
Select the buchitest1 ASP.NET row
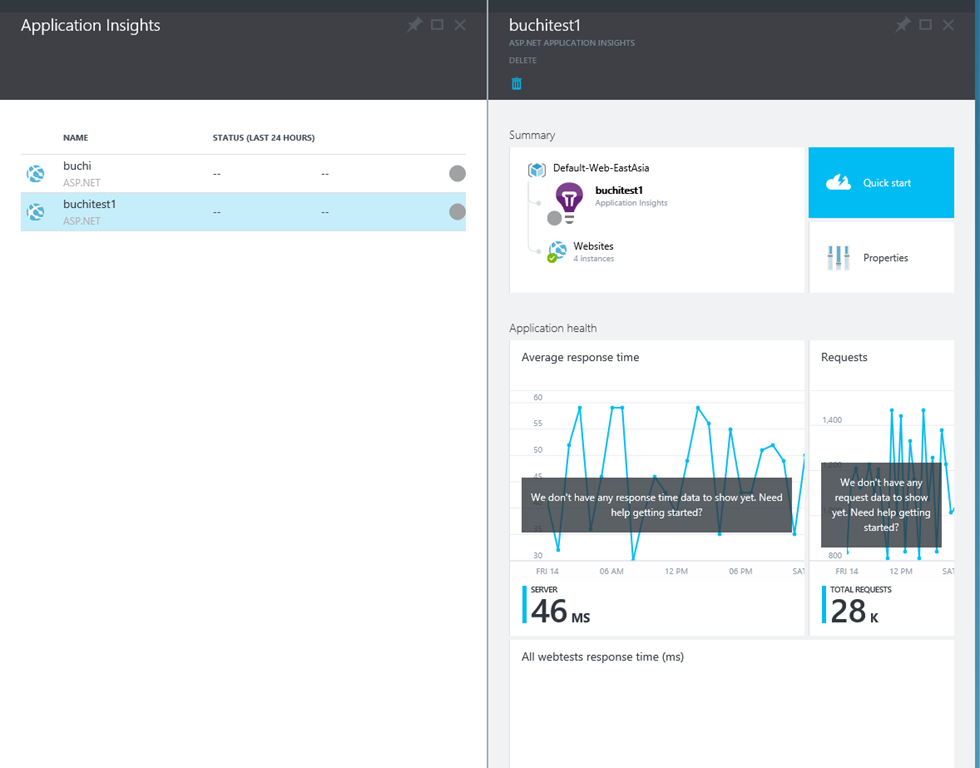(243, 212)
